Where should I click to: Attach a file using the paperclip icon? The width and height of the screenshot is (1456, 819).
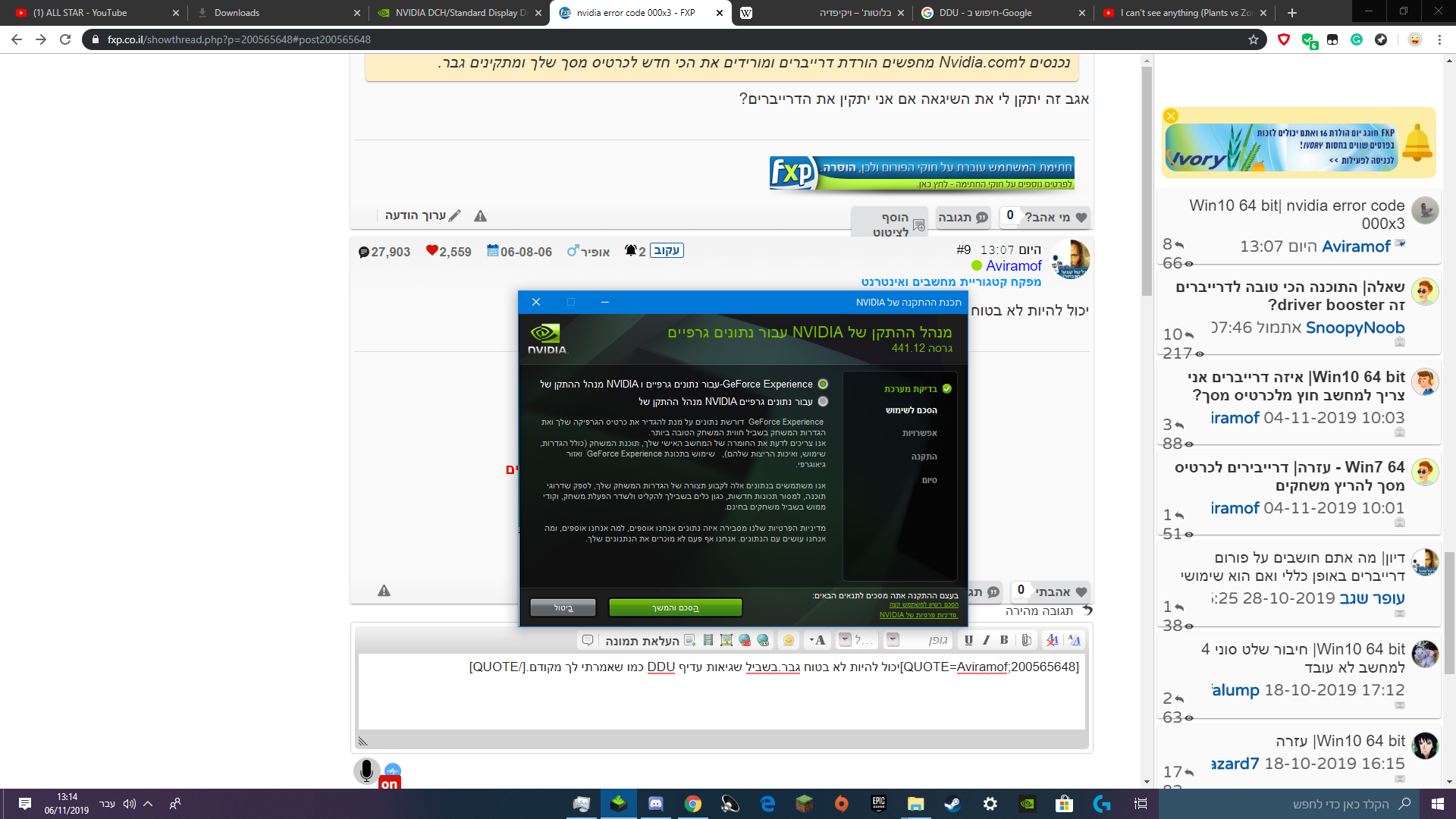click(1025, 640)
